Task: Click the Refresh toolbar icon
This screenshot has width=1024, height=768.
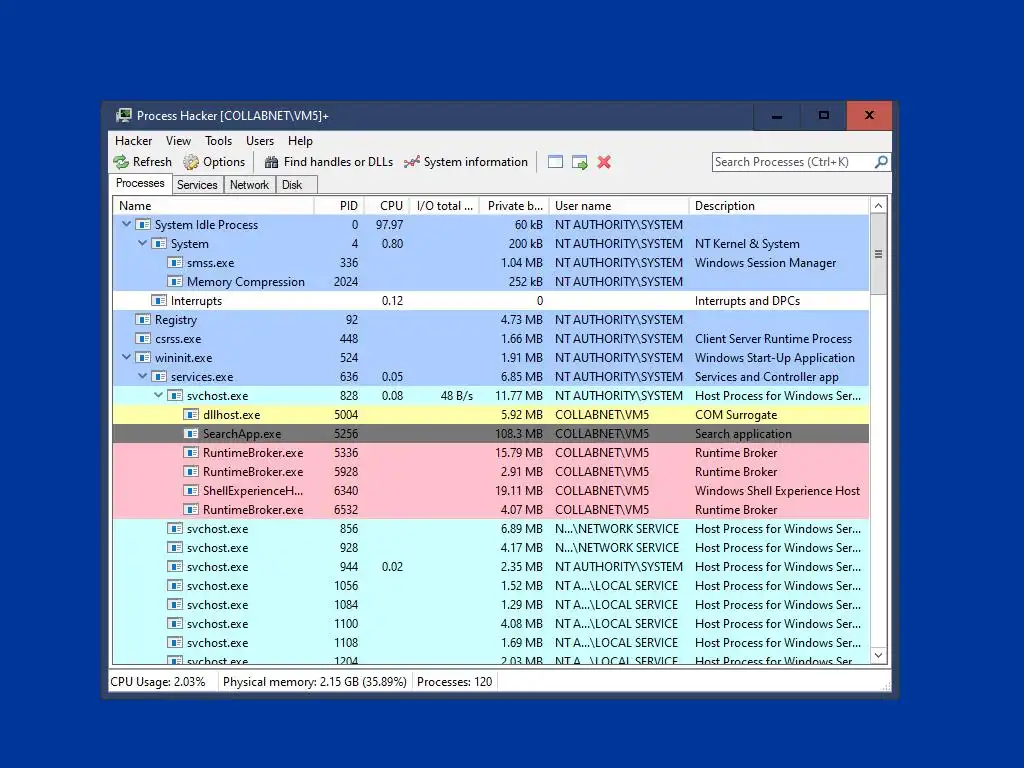Action: point(121,162)
